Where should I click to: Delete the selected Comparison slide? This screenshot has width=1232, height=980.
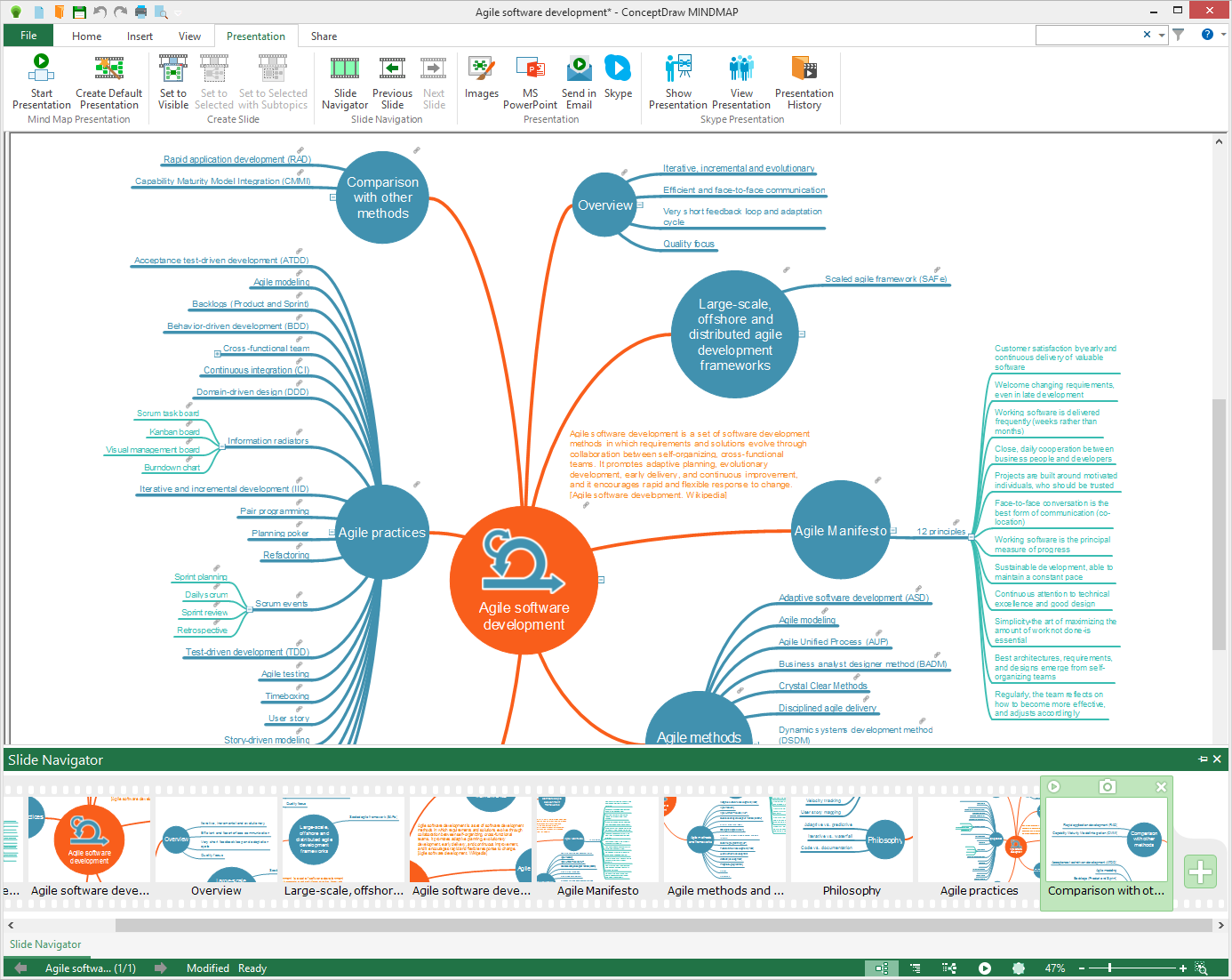point(1161,787)
